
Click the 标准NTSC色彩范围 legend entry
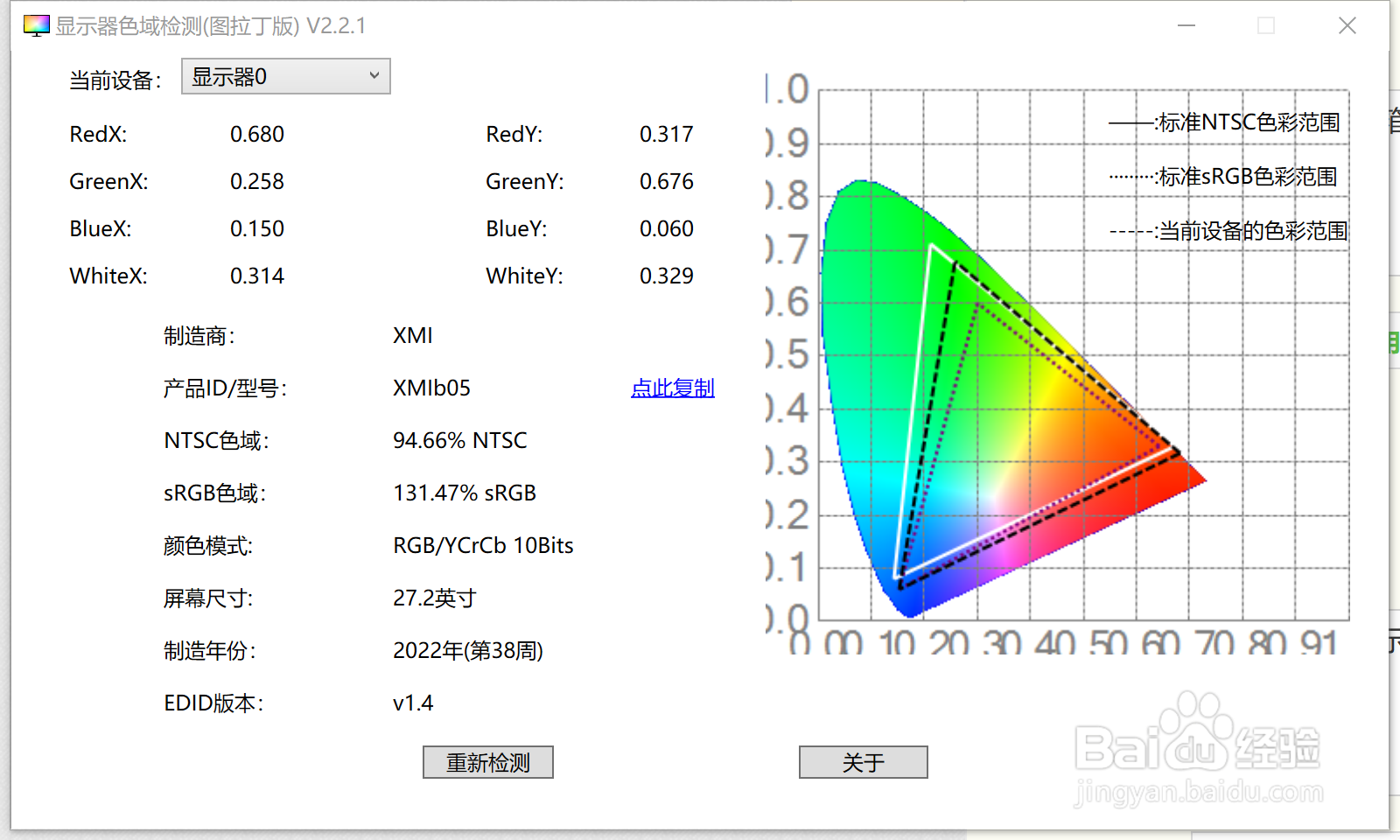click(x=1225, y=122)
